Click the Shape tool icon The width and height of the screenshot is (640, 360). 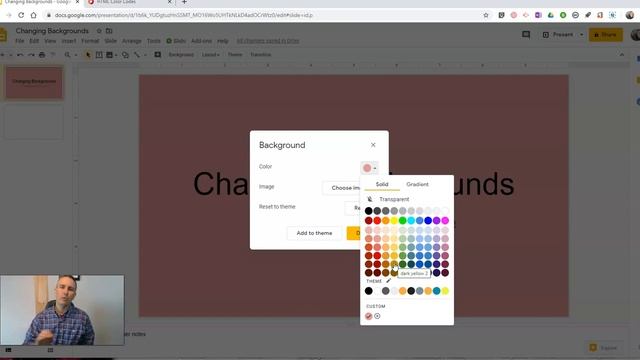point(125,55)
